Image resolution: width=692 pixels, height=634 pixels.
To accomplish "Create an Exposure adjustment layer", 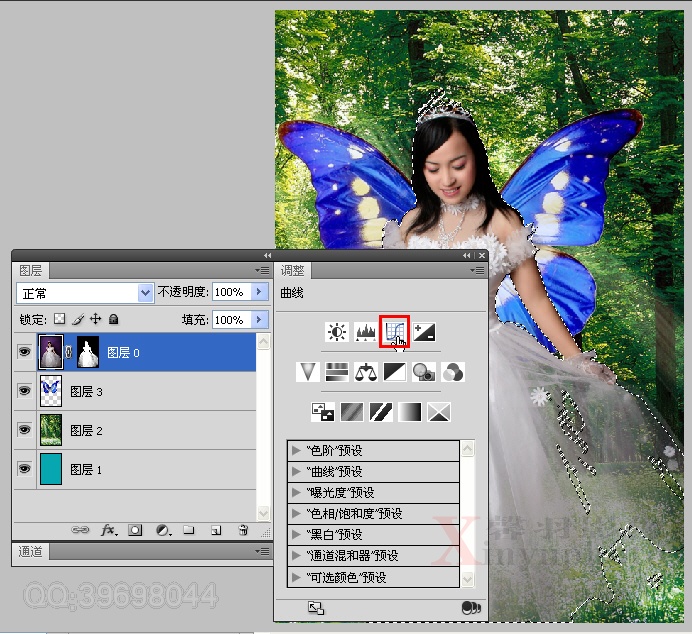I will coord(424,332).
